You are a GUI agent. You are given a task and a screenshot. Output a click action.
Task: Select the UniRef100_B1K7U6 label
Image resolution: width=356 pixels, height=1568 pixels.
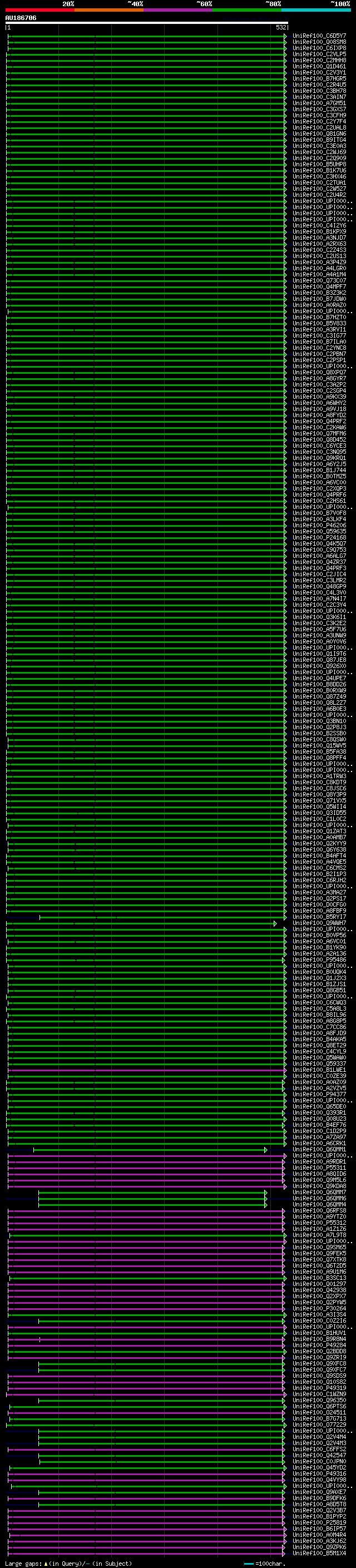click(x=319, y=170)
